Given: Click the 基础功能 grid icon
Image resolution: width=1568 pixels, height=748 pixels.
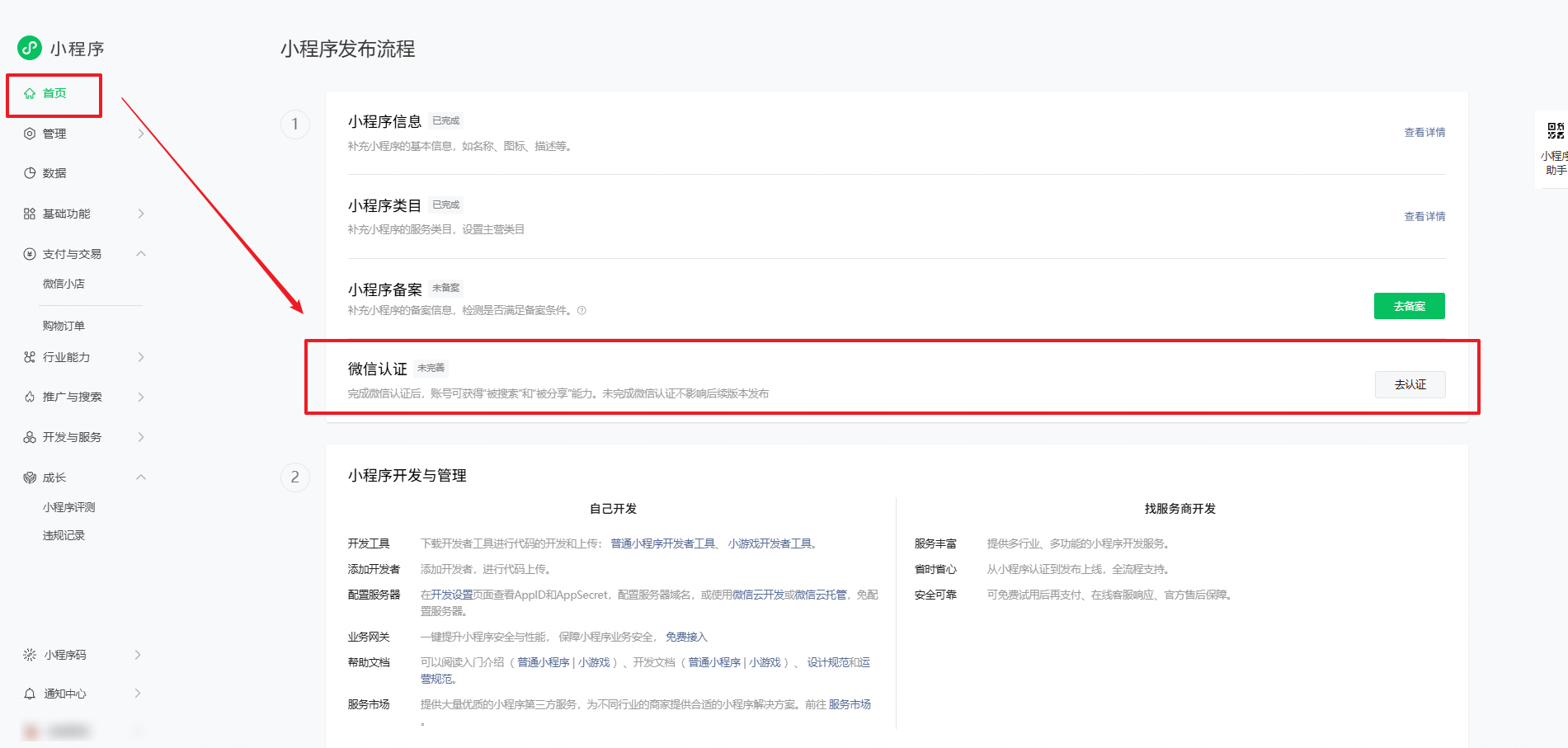Looking at the screenshot, I should (30, 214).
